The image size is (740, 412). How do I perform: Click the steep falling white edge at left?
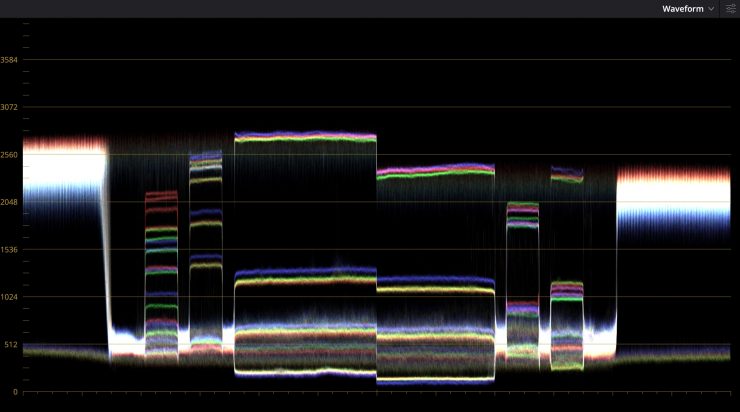tap(106, 260)
